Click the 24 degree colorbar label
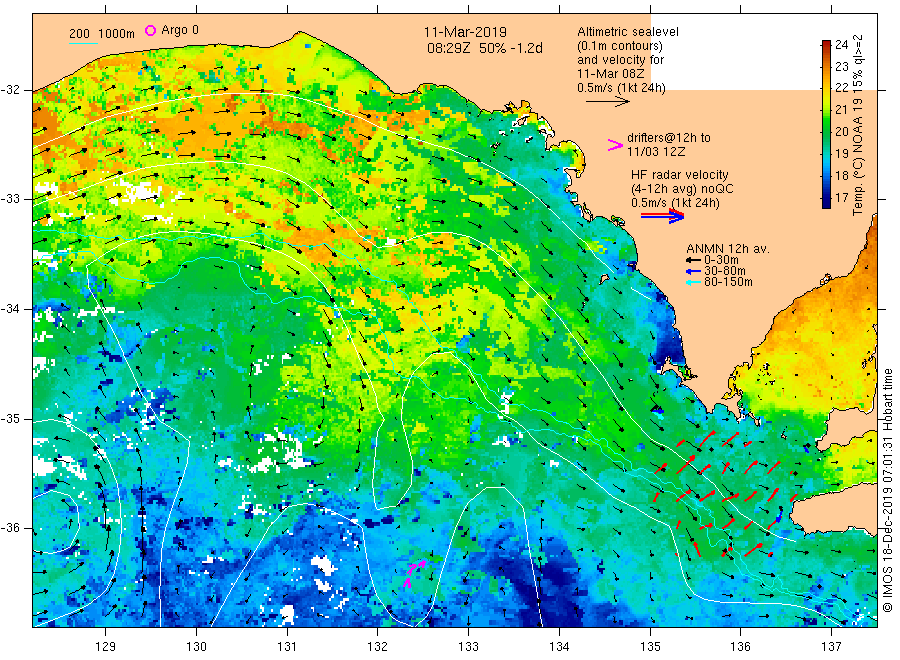This screenshot has height=660, width=900. coord(841,45)
